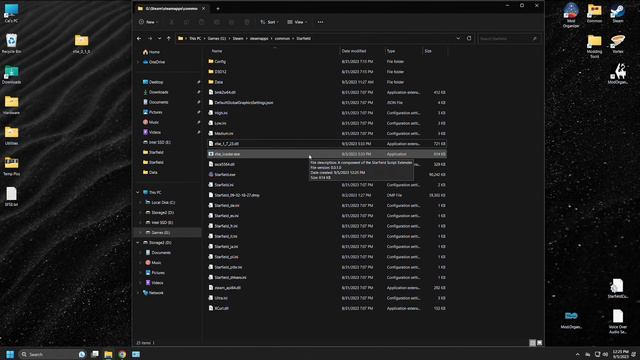Expand address bar history dropdown

click(458, 38)
